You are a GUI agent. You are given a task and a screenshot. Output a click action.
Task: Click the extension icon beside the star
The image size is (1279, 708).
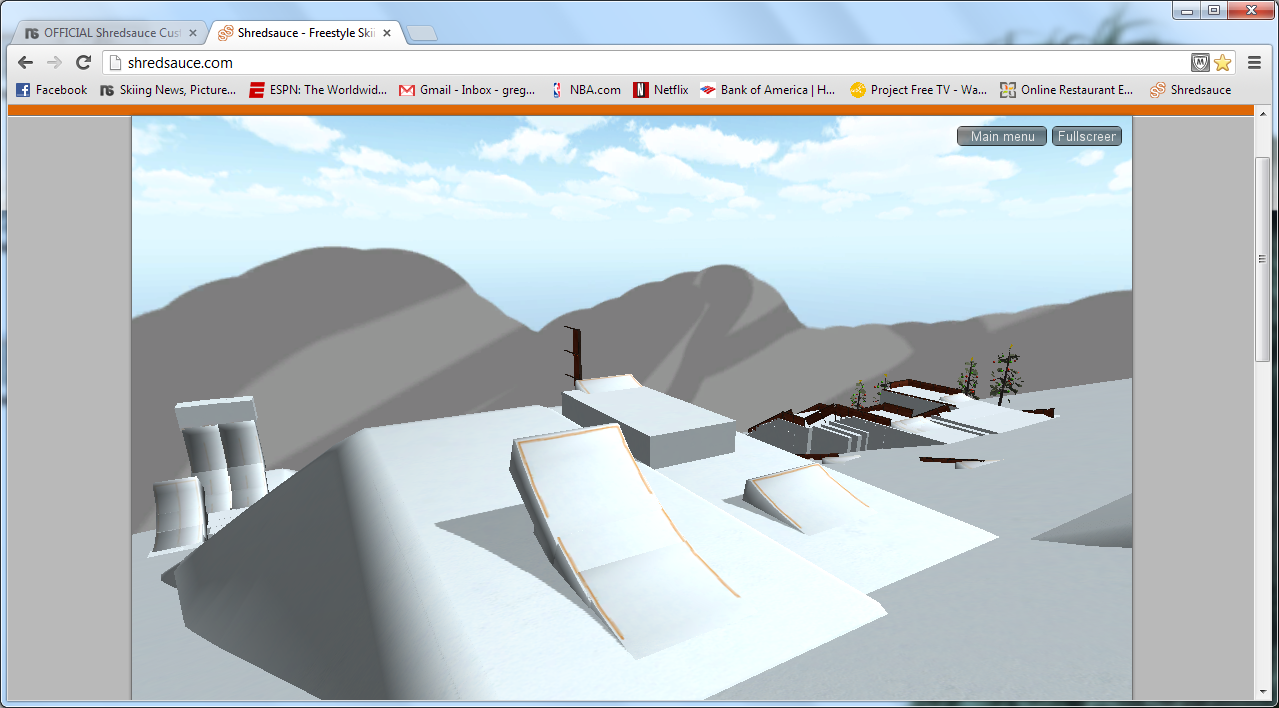[x=1200, y=63]
